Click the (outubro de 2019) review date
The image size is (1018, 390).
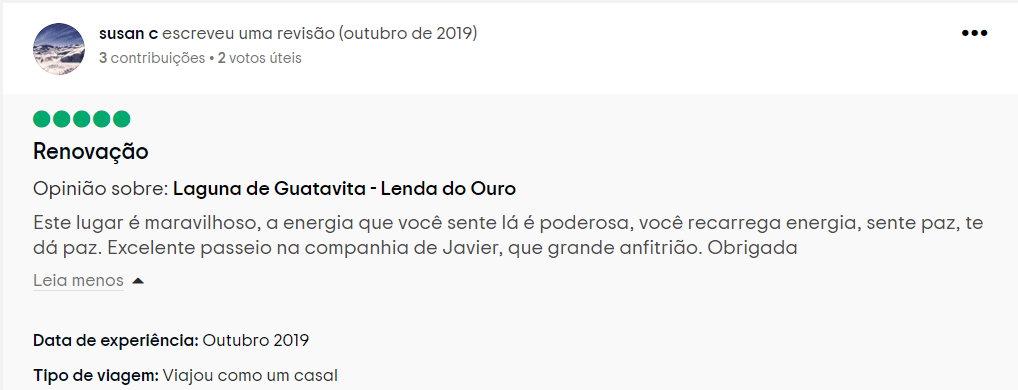[408, 34]
